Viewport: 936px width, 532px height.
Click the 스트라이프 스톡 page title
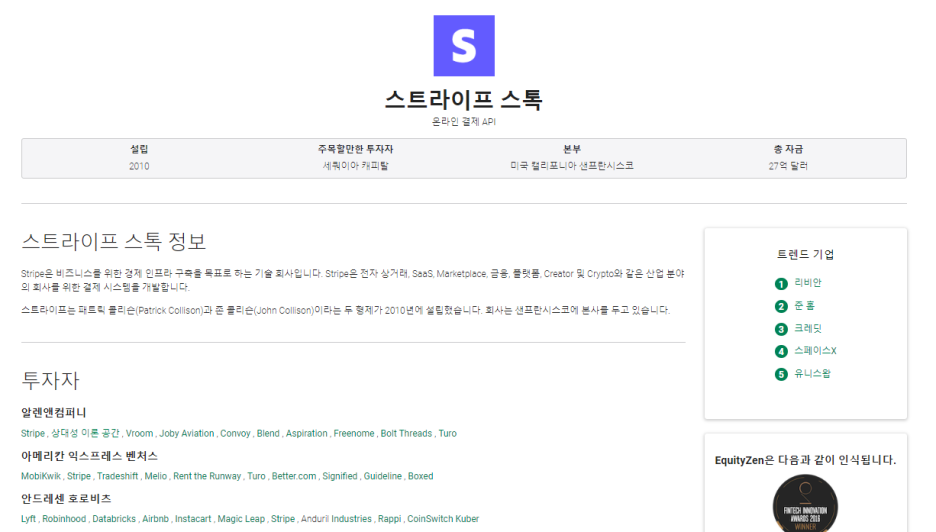coord(464,99)
